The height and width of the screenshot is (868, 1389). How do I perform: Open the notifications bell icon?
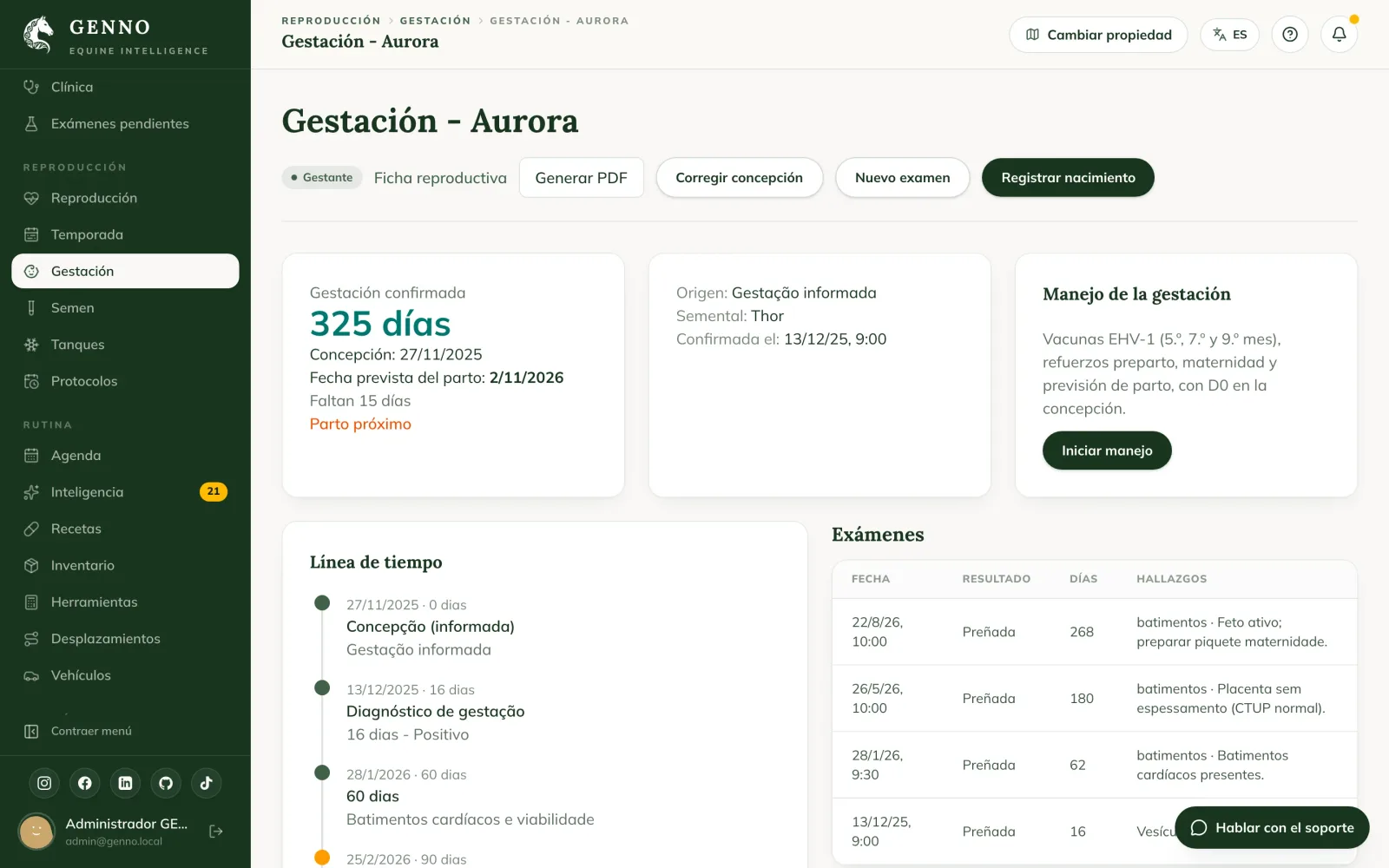[1340, 35]
